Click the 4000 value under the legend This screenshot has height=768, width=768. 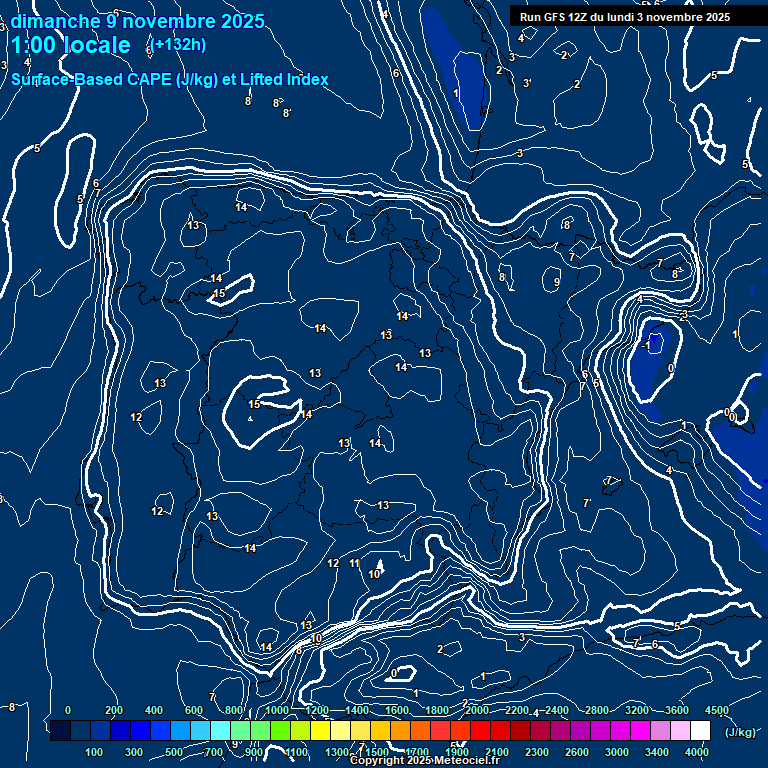pyautogui.click(x=697, y=752)
